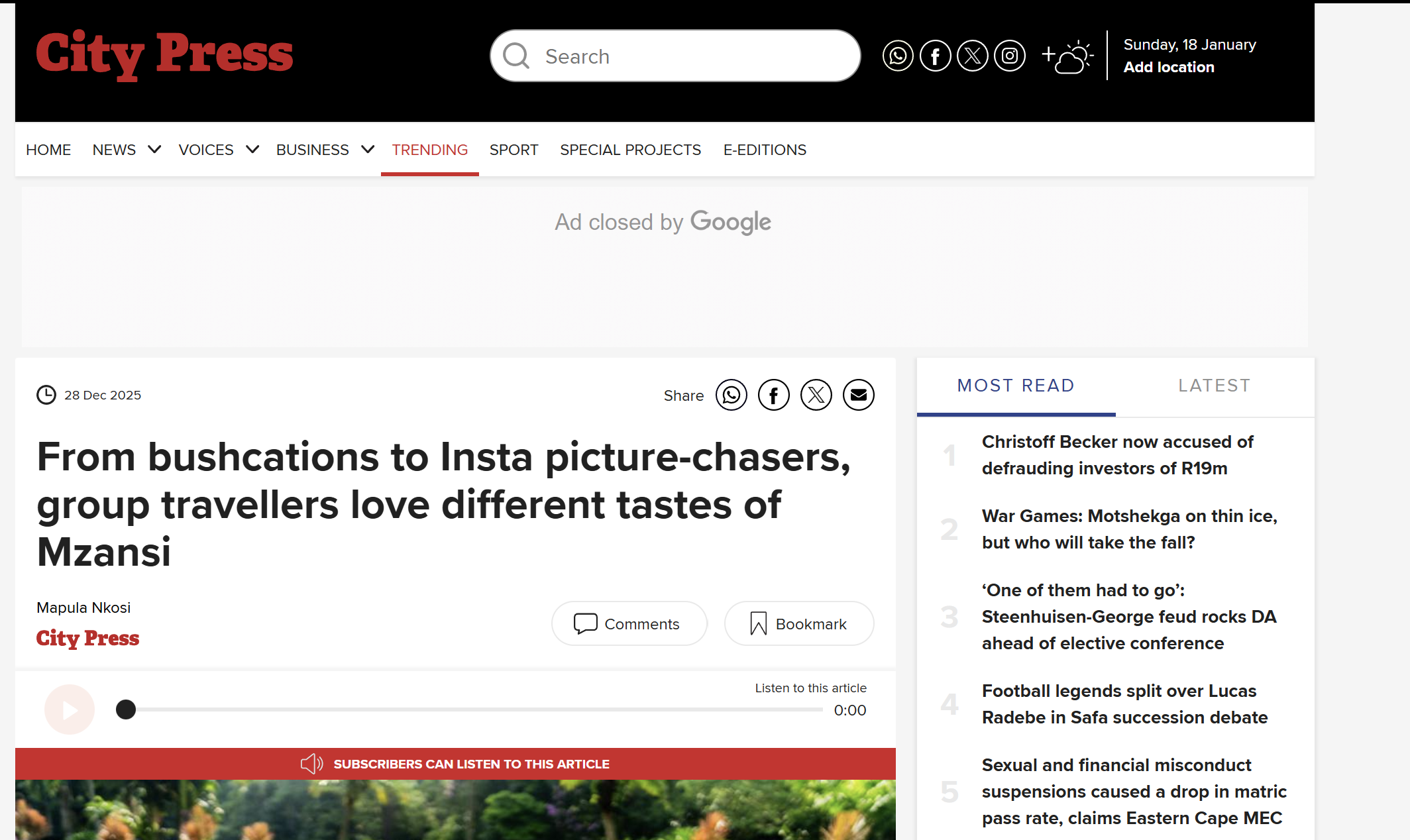
Task: Open the SPORT menu item
Action: pyautogui.click(x=514, y=150)
